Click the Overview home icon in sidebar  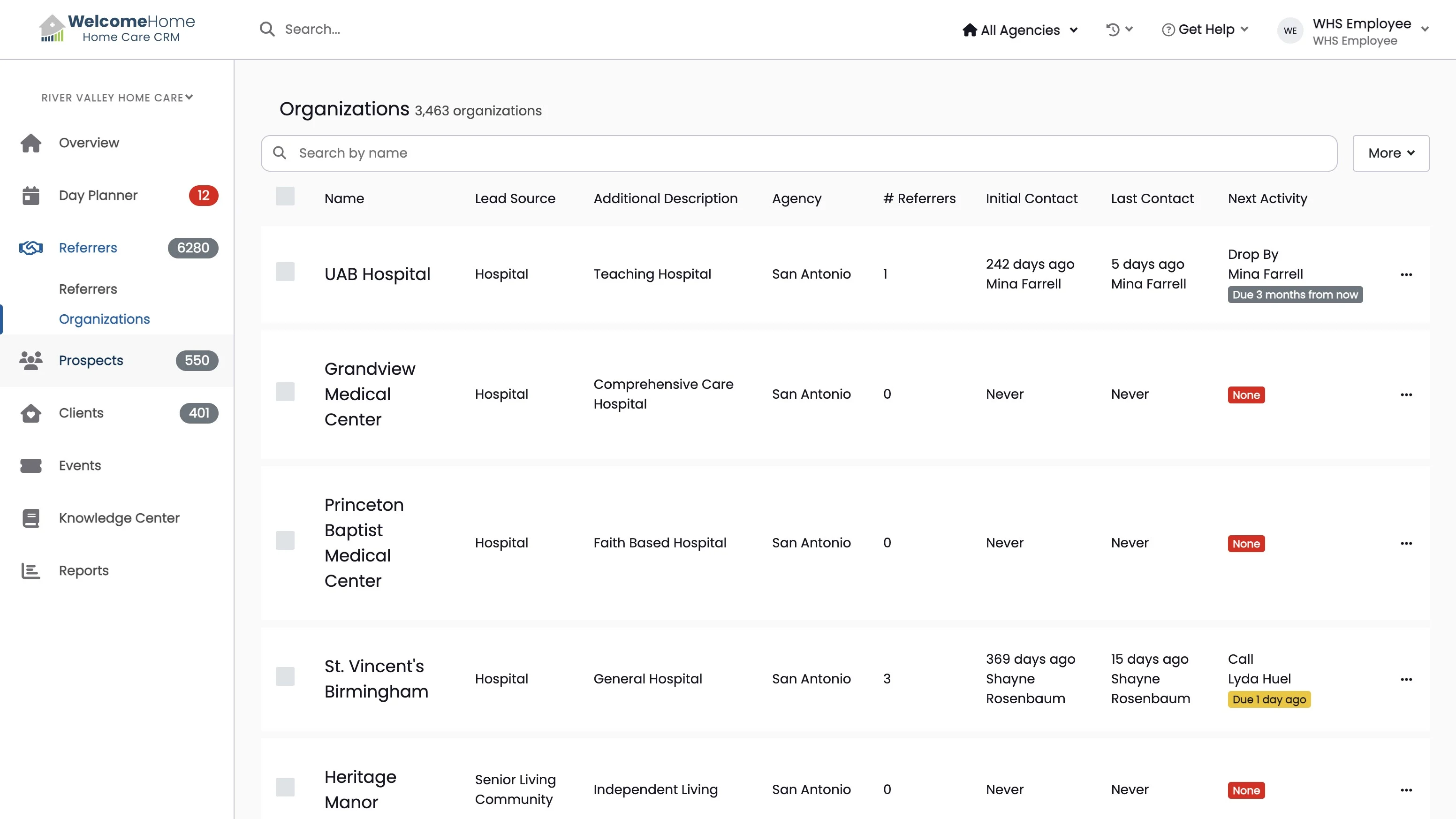[x=30, y=143]
